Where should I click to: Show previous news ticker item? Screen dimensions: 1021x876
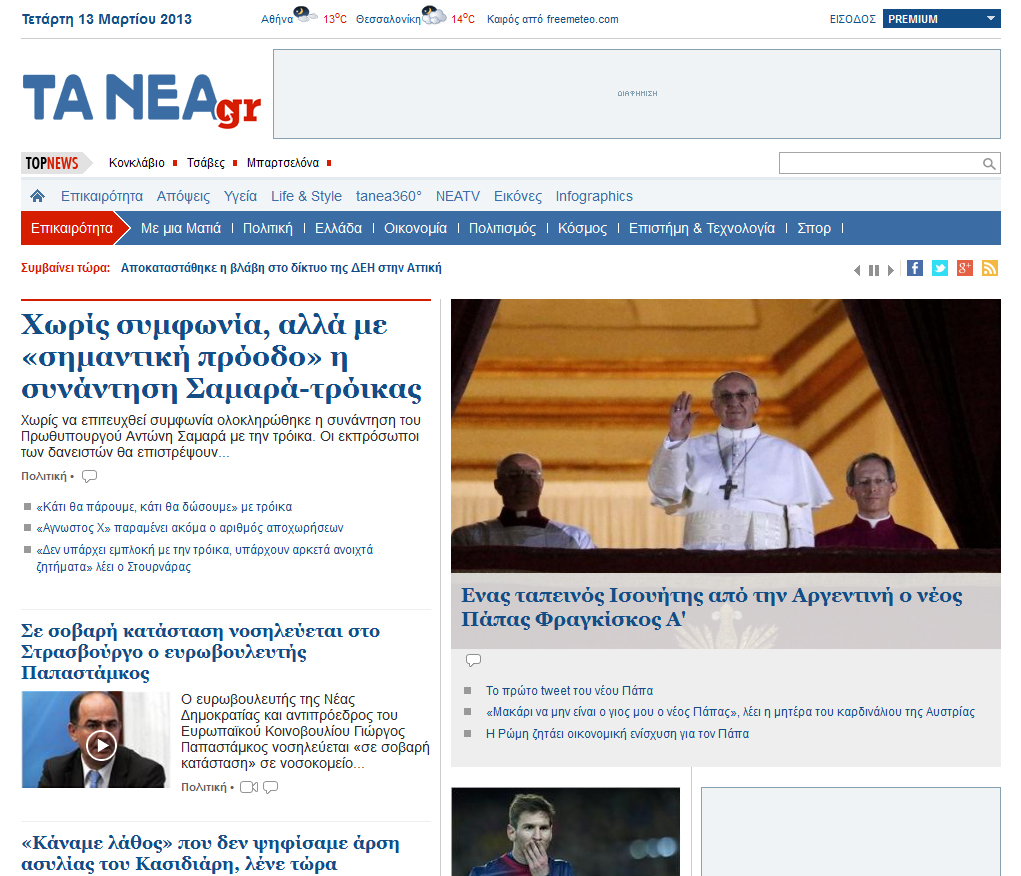coord(857,270)
